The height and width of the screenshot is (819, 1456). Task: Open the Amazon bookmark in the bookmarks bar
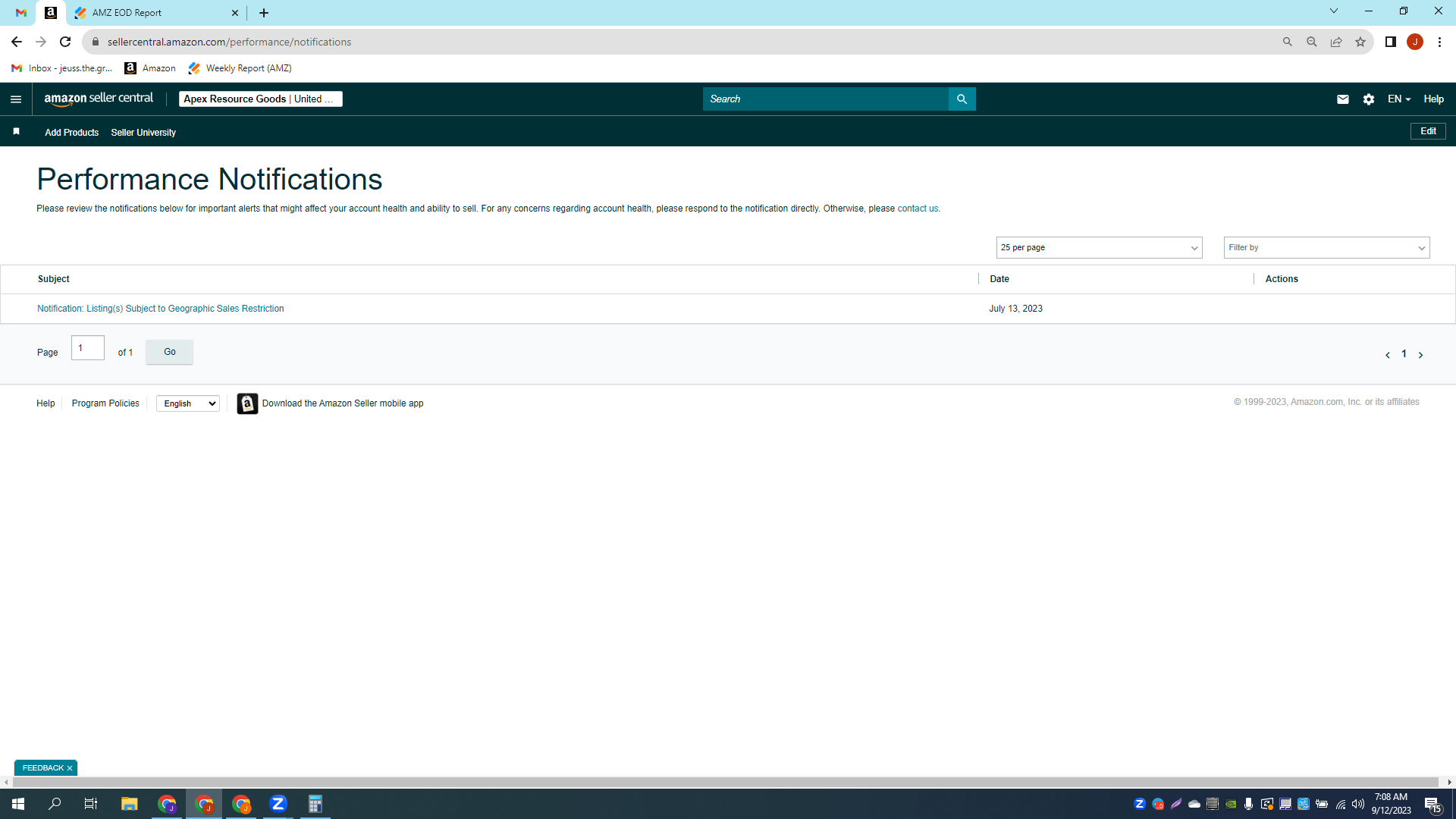(x=150, y=68)
